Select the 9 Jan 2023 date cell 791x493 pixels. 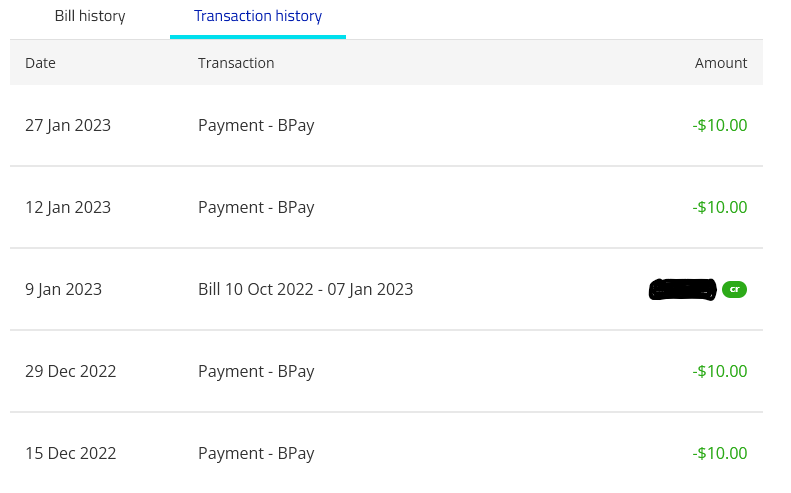tap(64, 289)
